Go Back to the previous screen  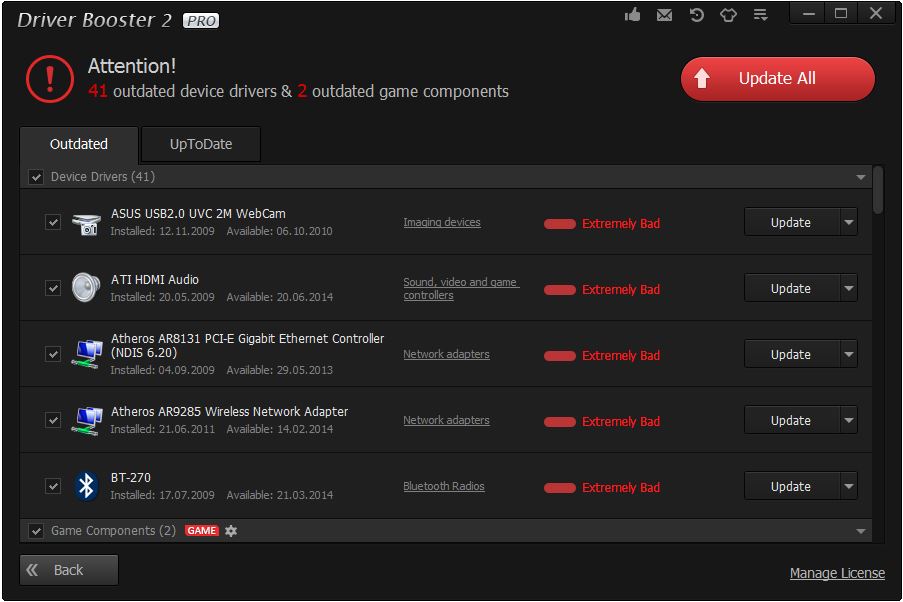coord(69,570)
